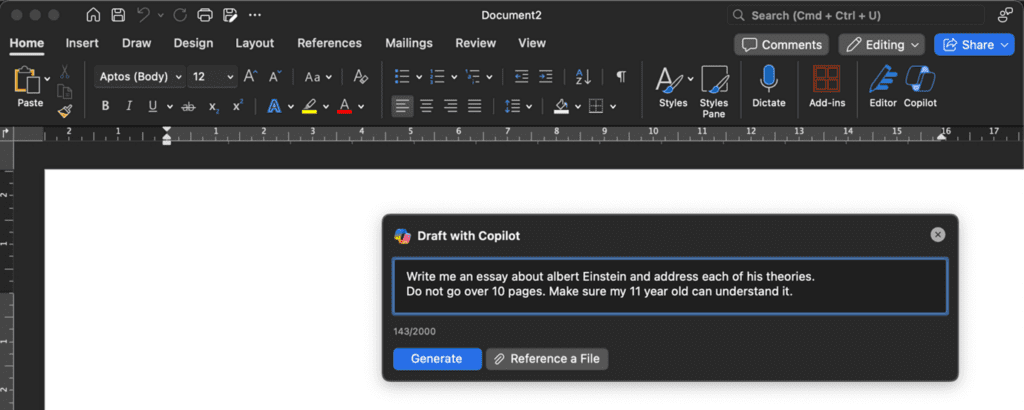The image size is (1024, 410).
Task: Switch to the Review tab
Action: [475, 43]
